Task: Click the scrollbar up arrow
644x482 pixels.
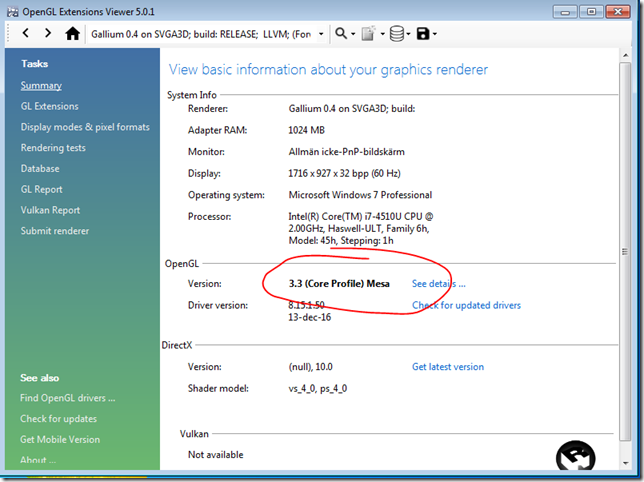Action: coord(625,55)
